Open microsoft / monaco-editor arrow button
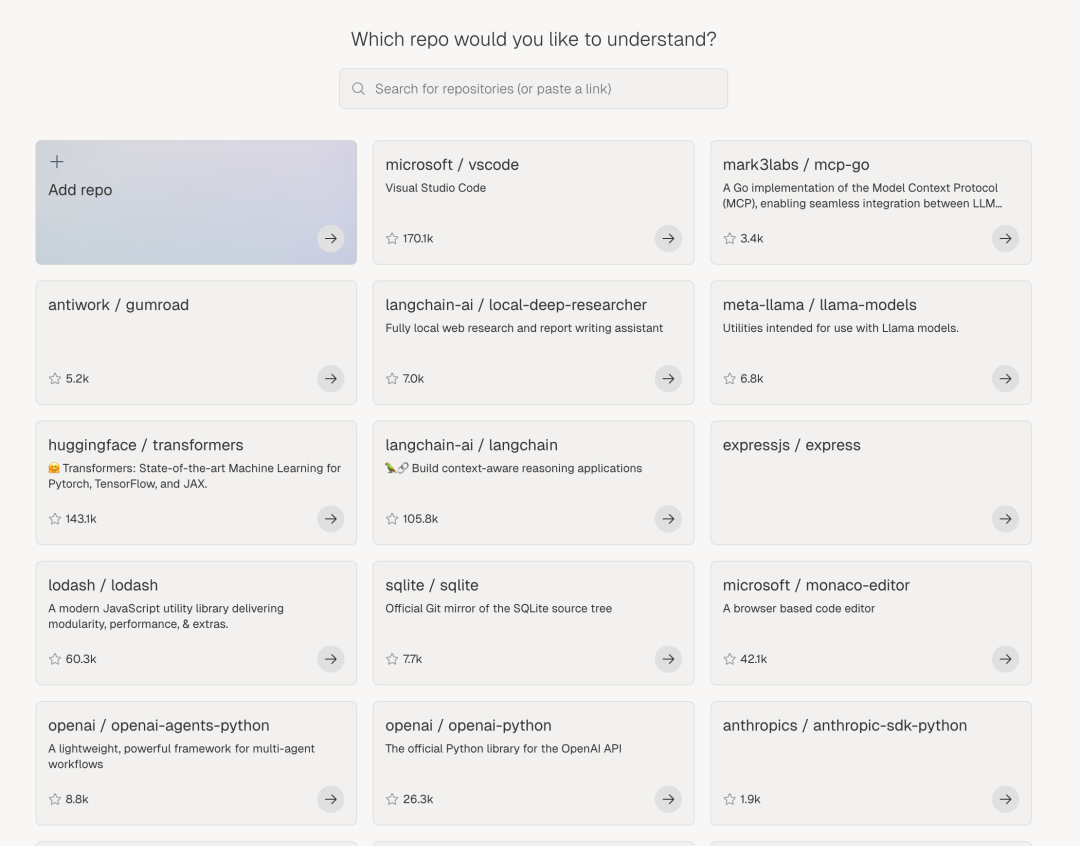This screenshot has height=846, width=1080. pos(1006,659)
